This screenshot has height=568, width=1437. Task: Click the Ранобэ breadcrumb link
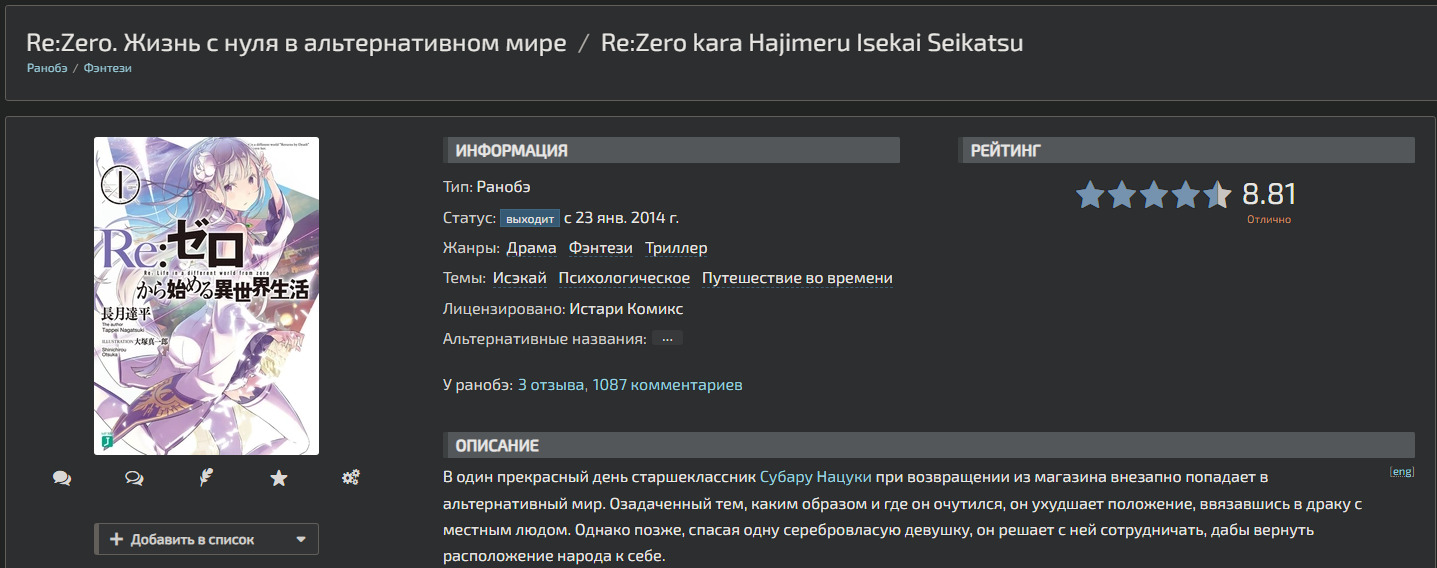click(47, 68)
